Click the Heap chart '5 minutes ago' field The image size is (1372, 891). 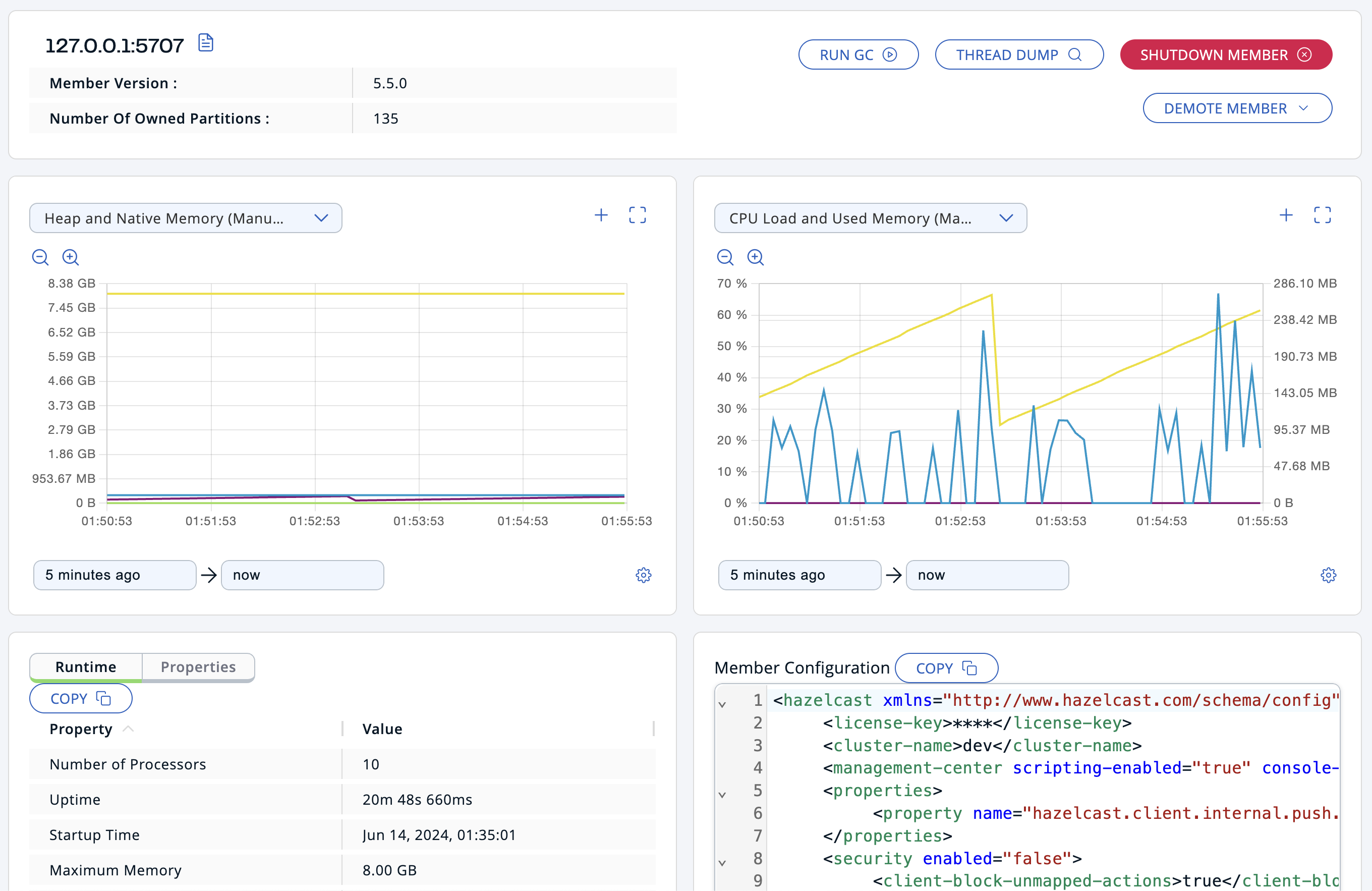pyautogui.click(x=115, y=575)
